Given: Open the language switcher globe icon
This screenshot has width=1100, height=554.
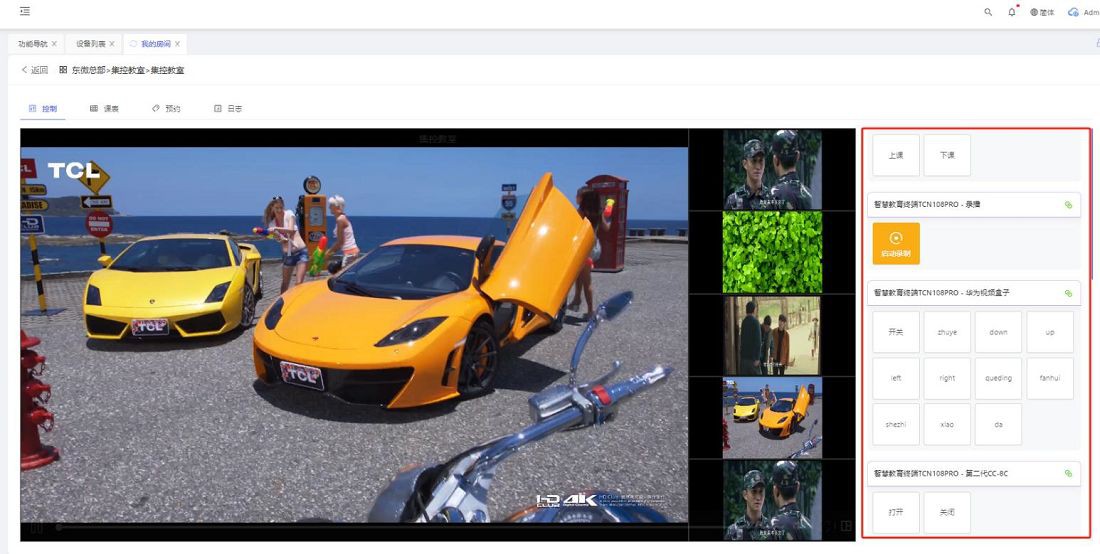Looking at the screenshot, I should tap(1034, 12).
